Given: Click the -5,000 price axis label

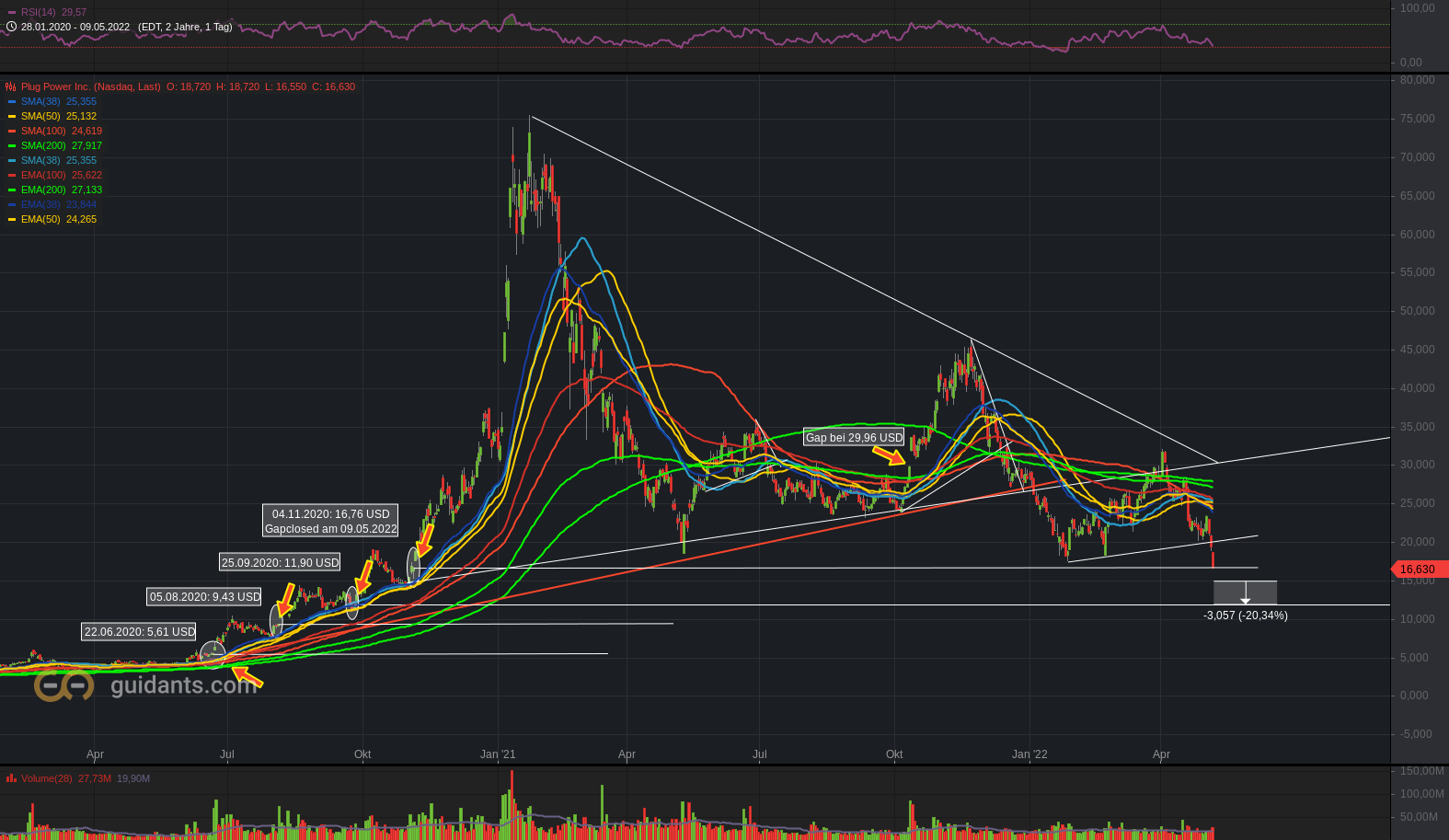Looking at the screenshot, I should (x=1418, y=734).
